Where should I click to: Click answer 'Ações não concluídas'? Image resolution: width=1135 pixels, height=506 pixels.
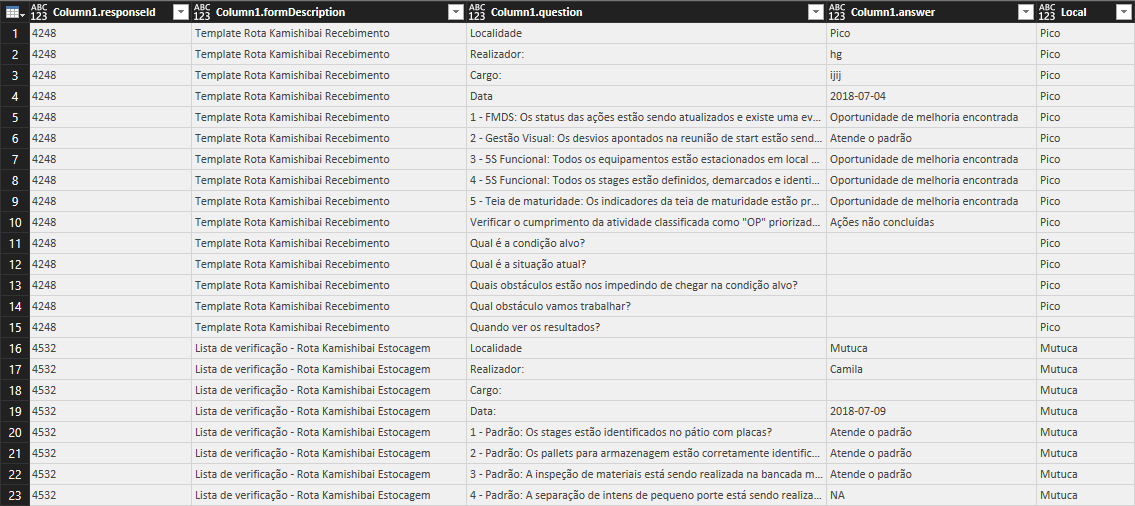(931, 222)
